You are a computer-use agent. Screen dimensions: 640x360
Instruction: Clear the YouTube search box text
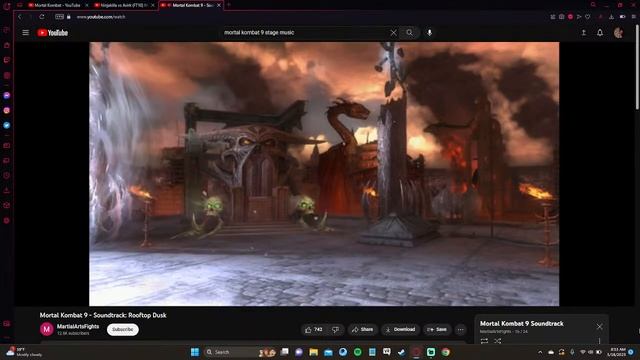point(393,33)
